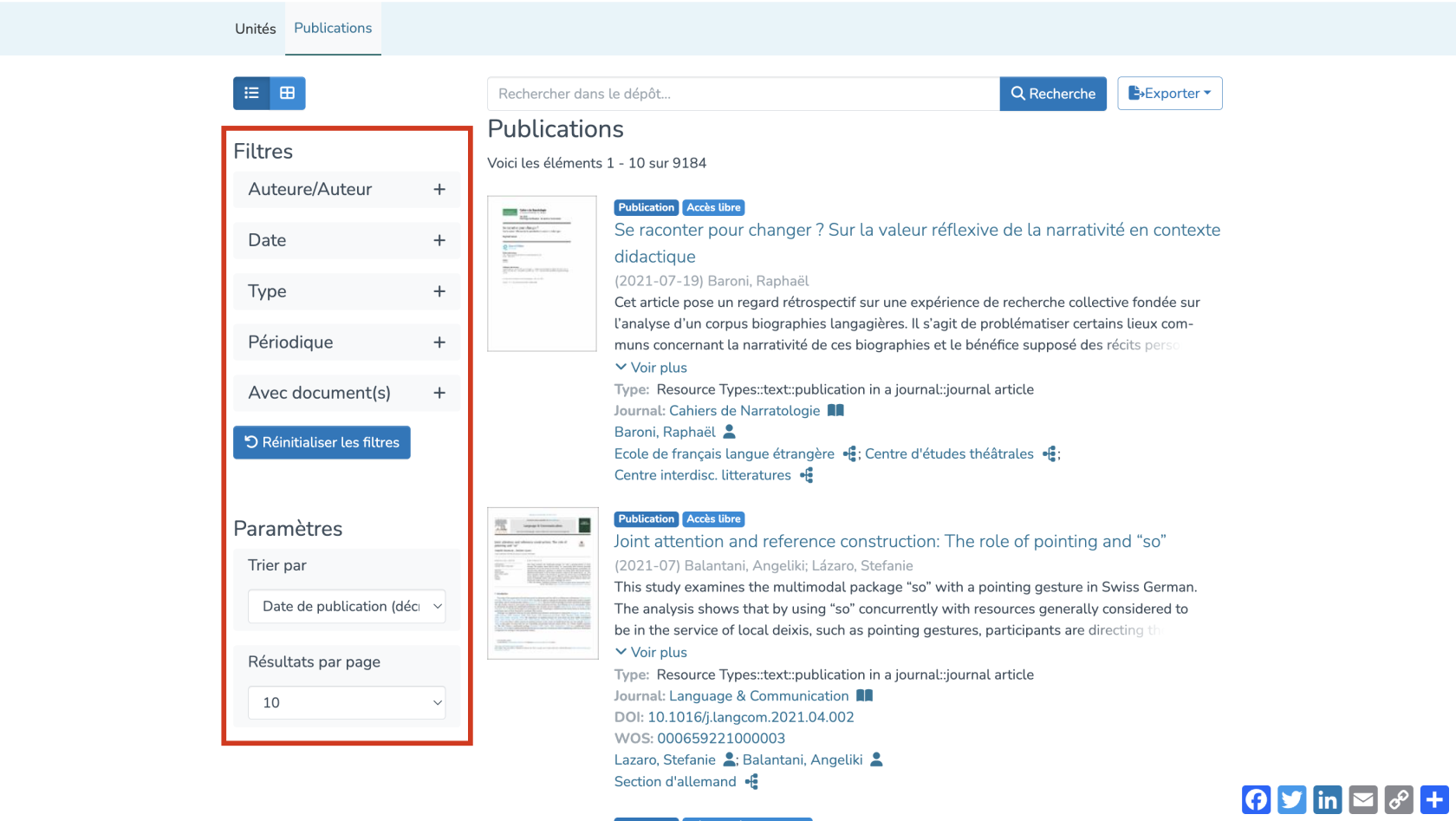Select the Publications tab
The image size is (1456, 821).
point(333,28)
